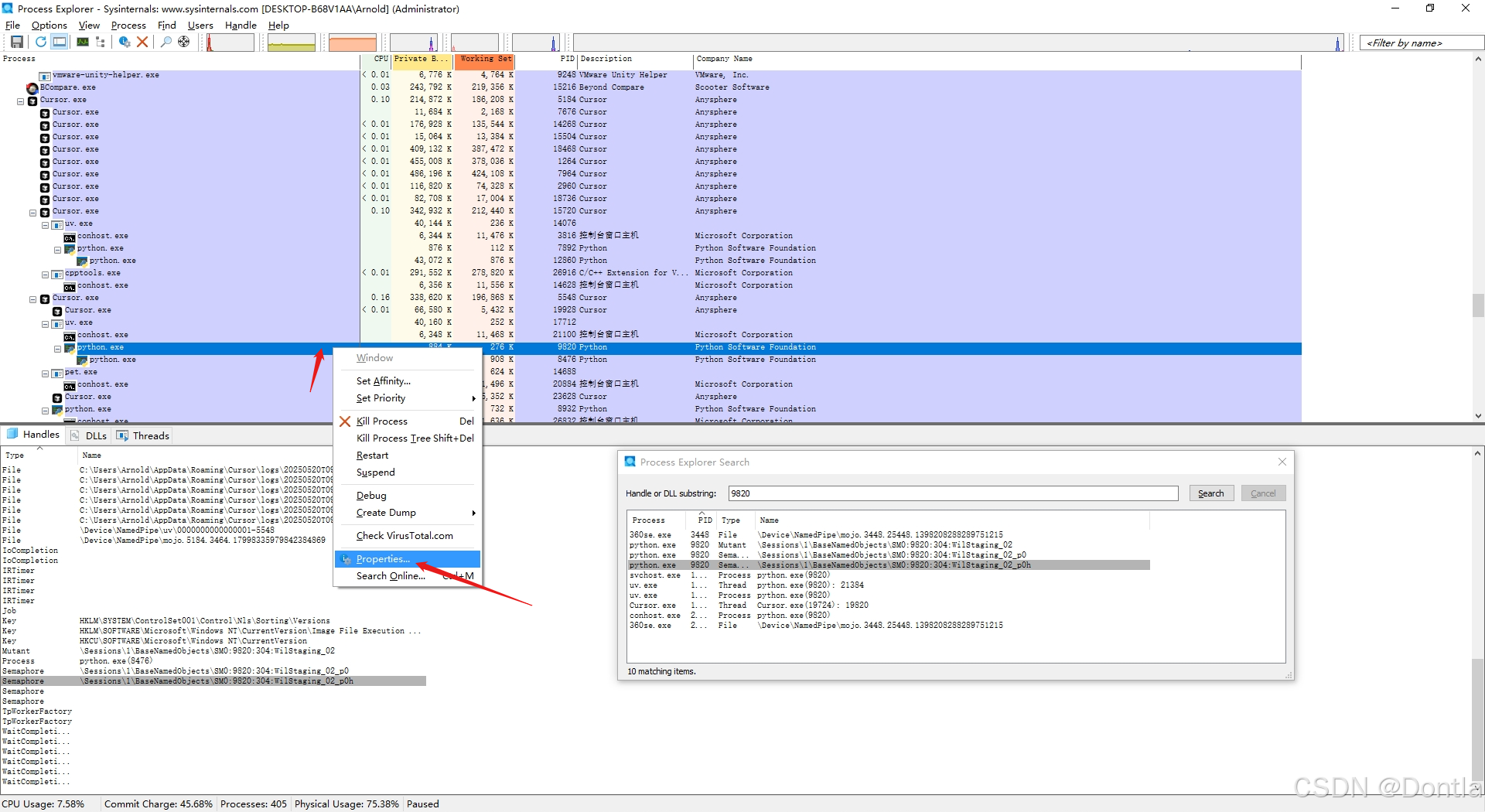Viewport: 1485px width, 812px height.
Task: Sort process list by Private Bytes column
Action: point(422,60)
